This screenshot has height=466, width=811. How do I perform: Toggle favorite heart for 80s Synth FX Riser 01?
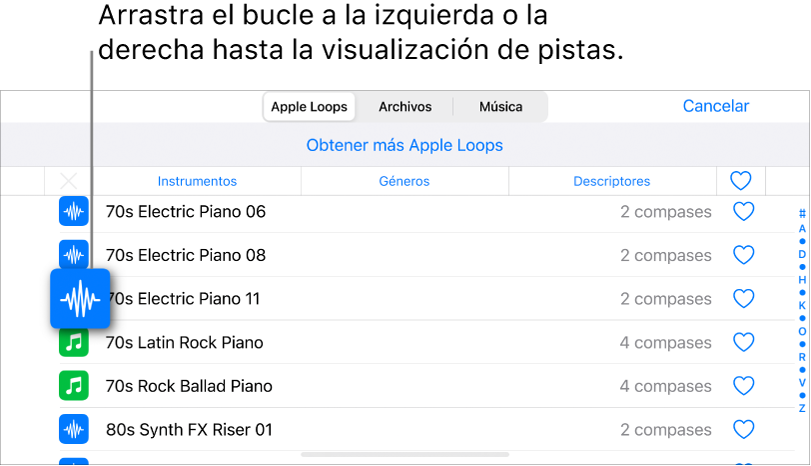pos(743,430)
